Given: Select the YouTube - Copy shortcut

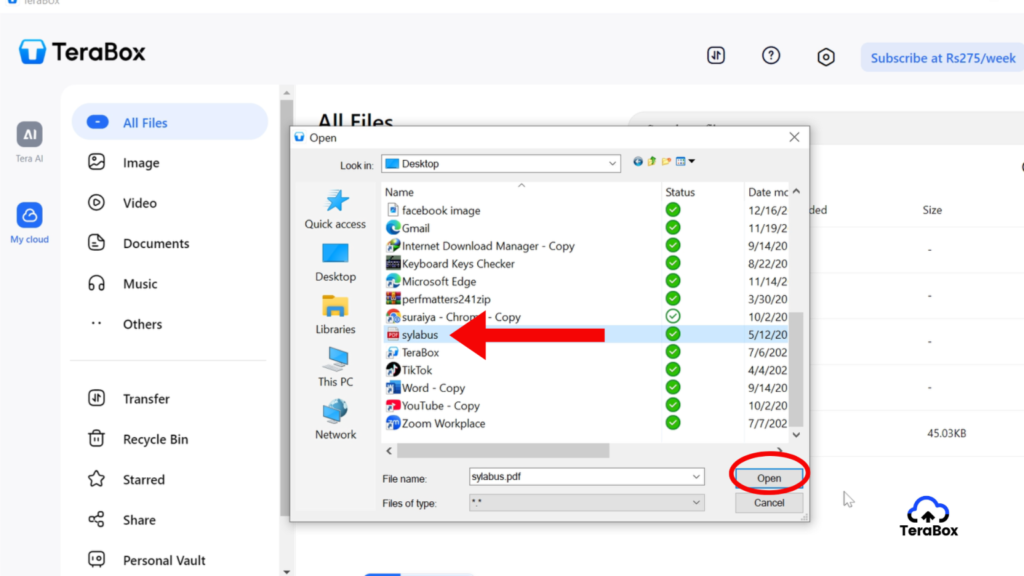Looking at the screenshot, I should point(433,406).
